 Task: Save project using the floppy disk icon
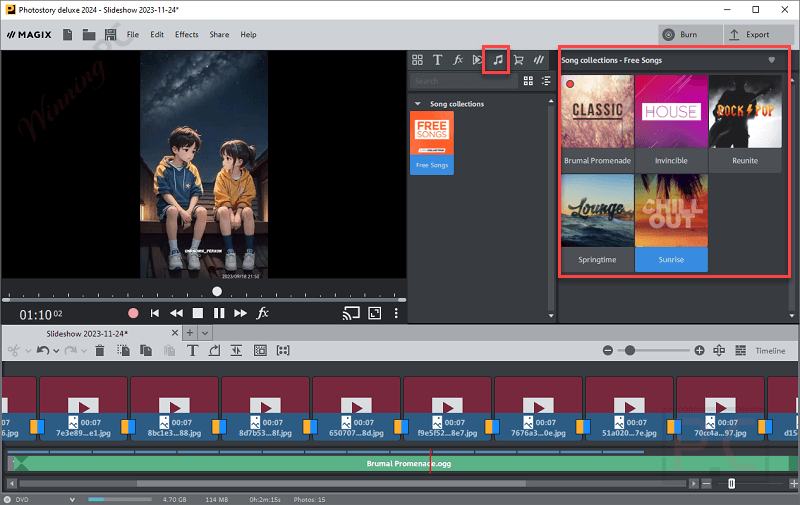(x=111, y=34)
